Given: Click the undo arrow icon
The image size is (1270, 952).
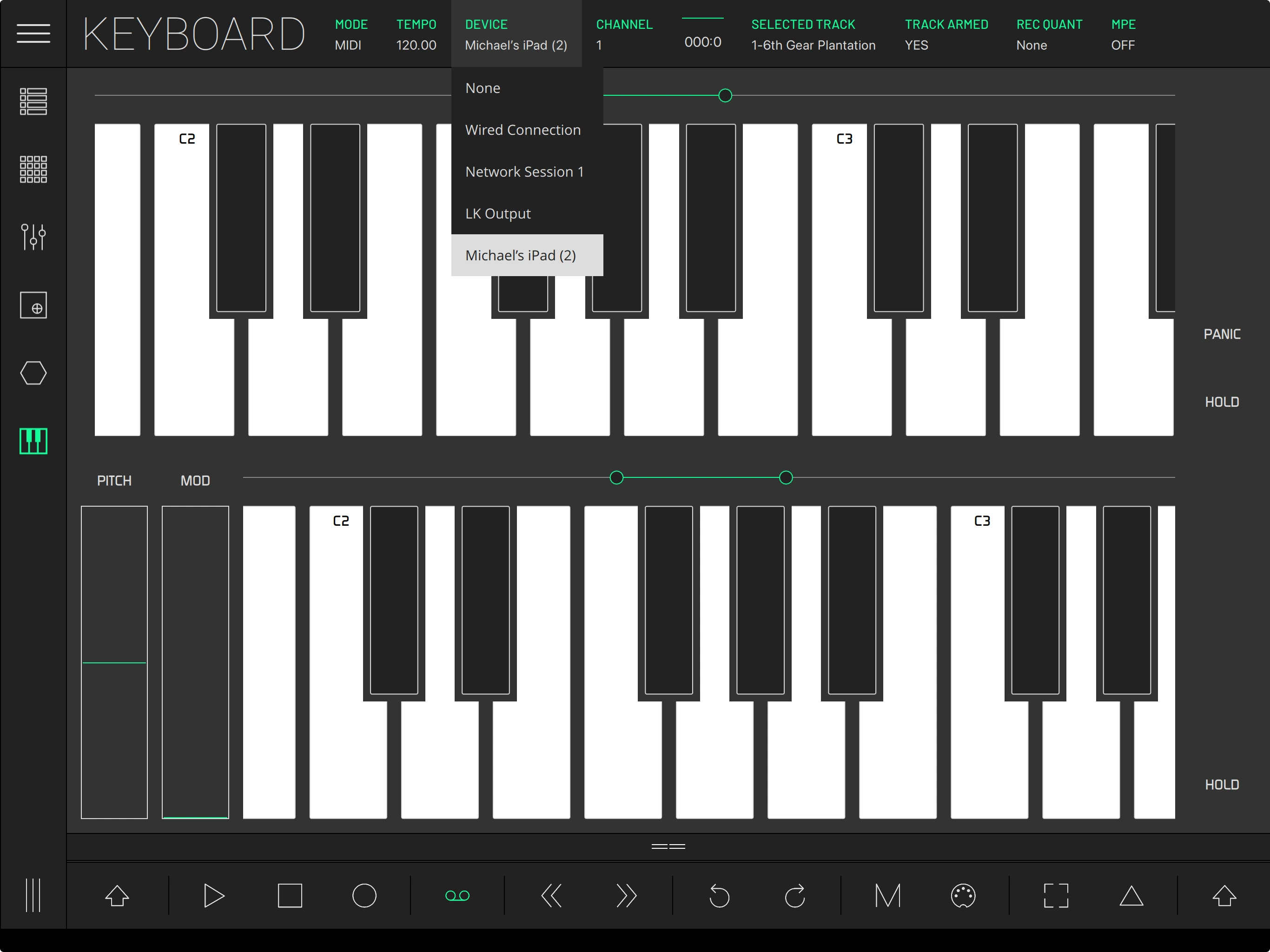Looking at the screenshot, I should tap(719, 896).
